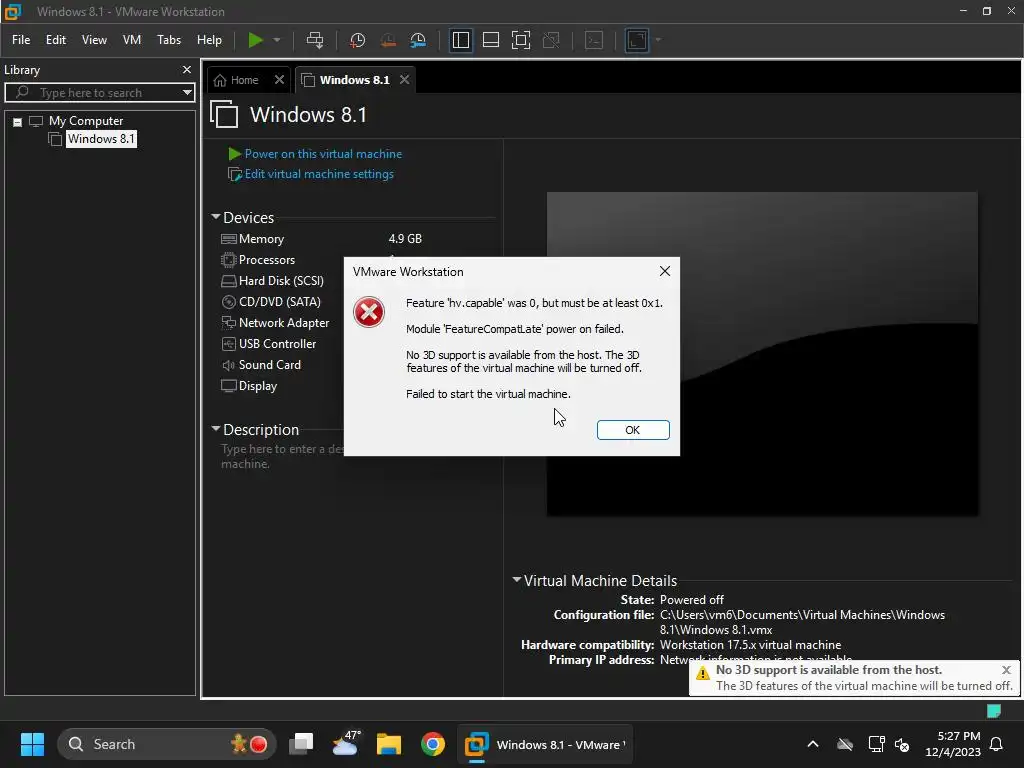Select Hard Disk (SCSI) device
The height and width of the screenshot is (768, 1024).
click(x=282, y=281)
